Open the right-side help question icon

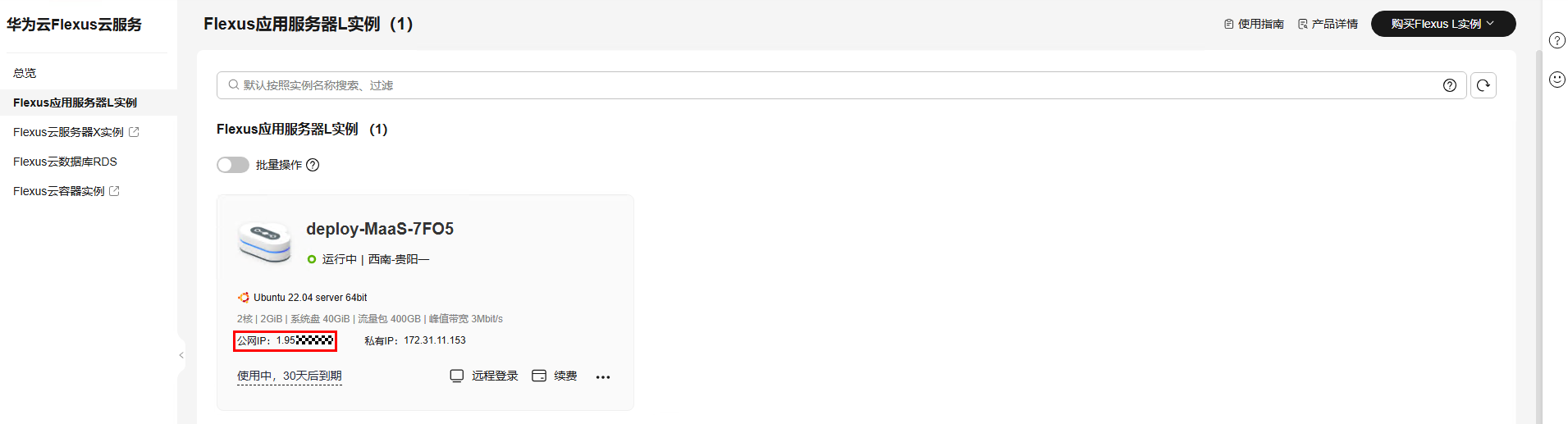[x=1557, y=40]
